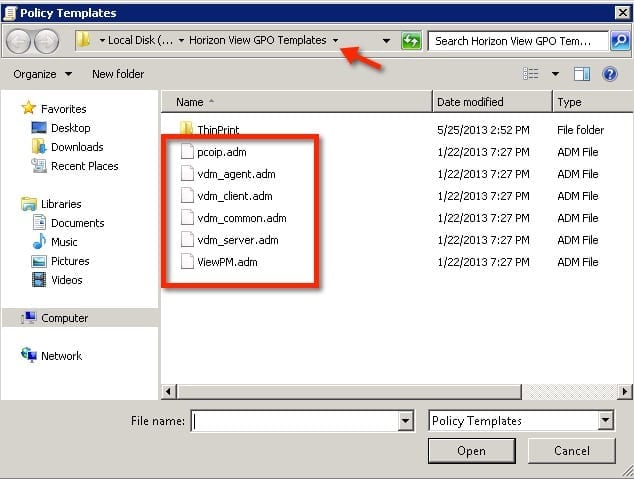Screen dimensions: 634x479
Task: Click the Policy Templates title bar icon
Action: 10,13
